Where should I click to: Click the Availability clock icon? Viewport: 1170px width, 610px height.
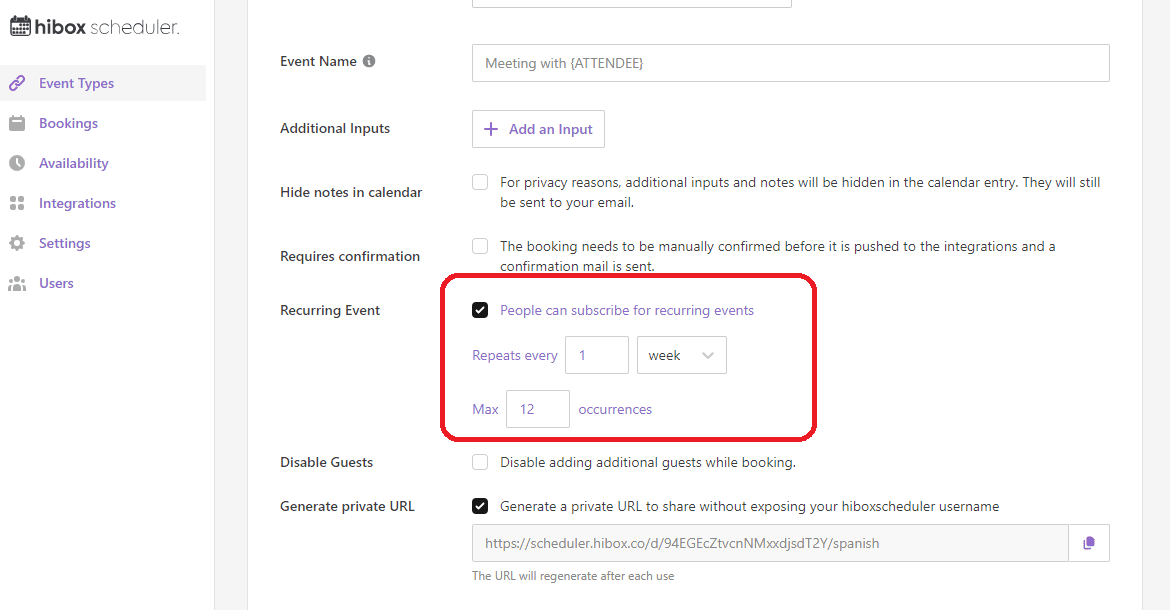click(17, 163)
